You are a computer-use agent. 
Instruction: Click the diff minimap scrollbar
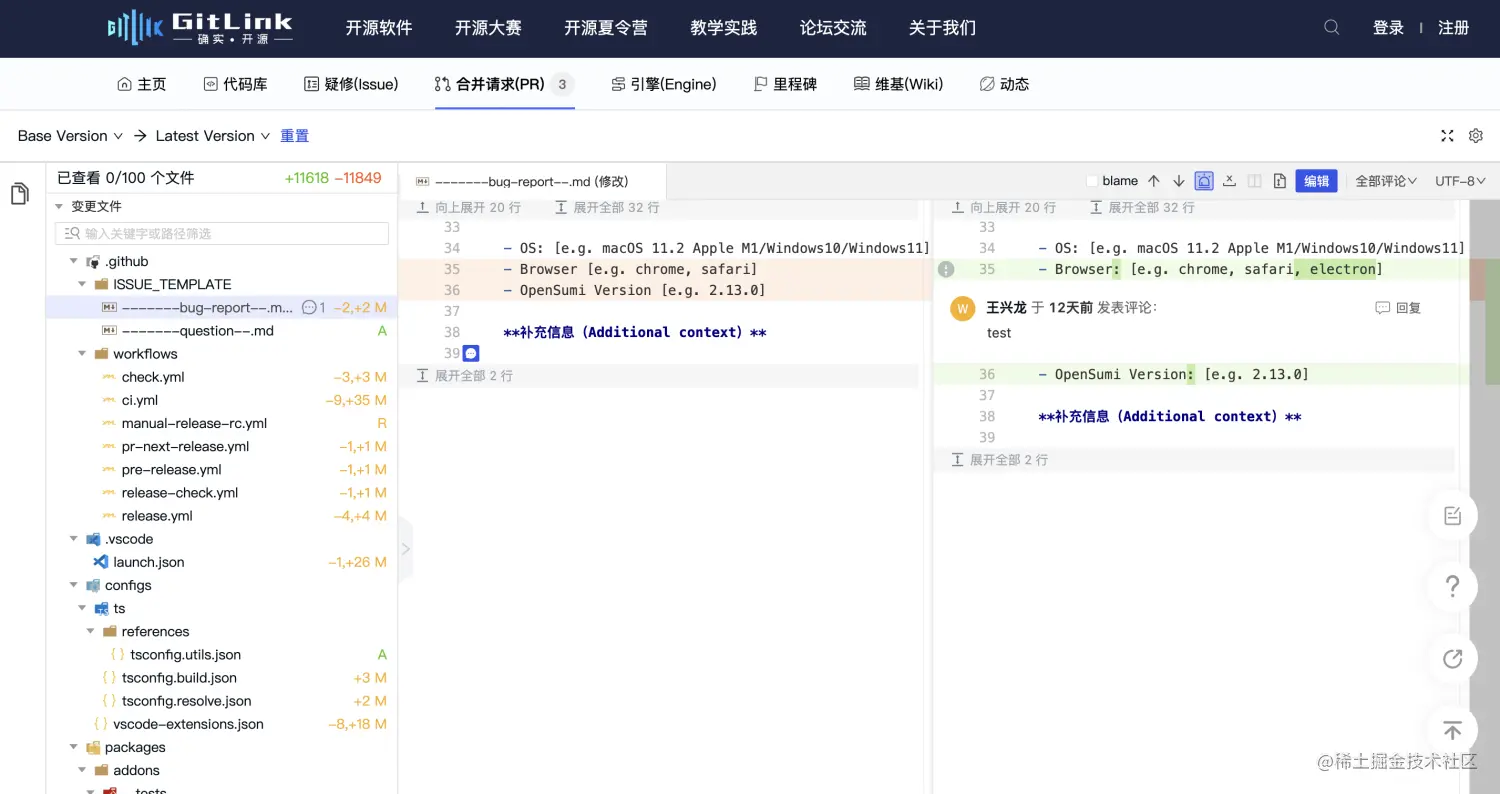click(x=1485, y=495)
